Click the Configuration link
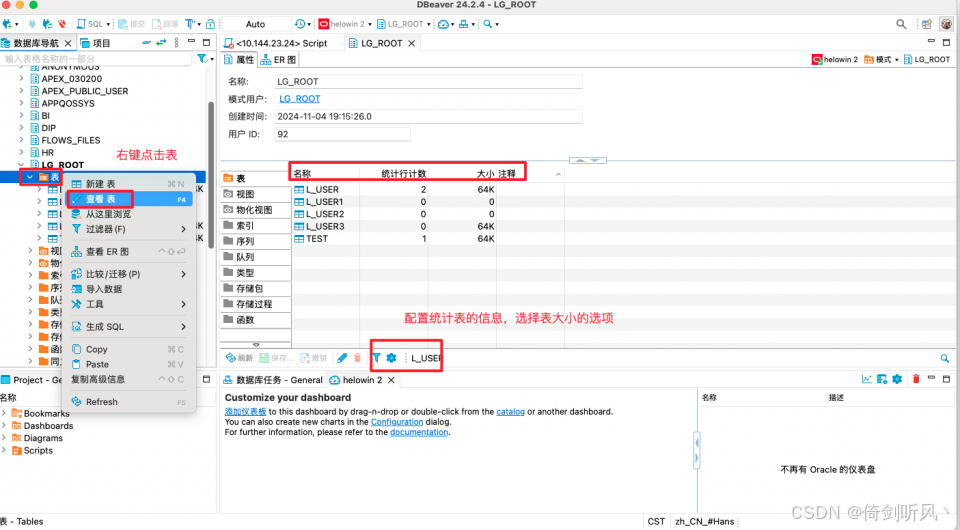960x530 pixels. [397, 422]
